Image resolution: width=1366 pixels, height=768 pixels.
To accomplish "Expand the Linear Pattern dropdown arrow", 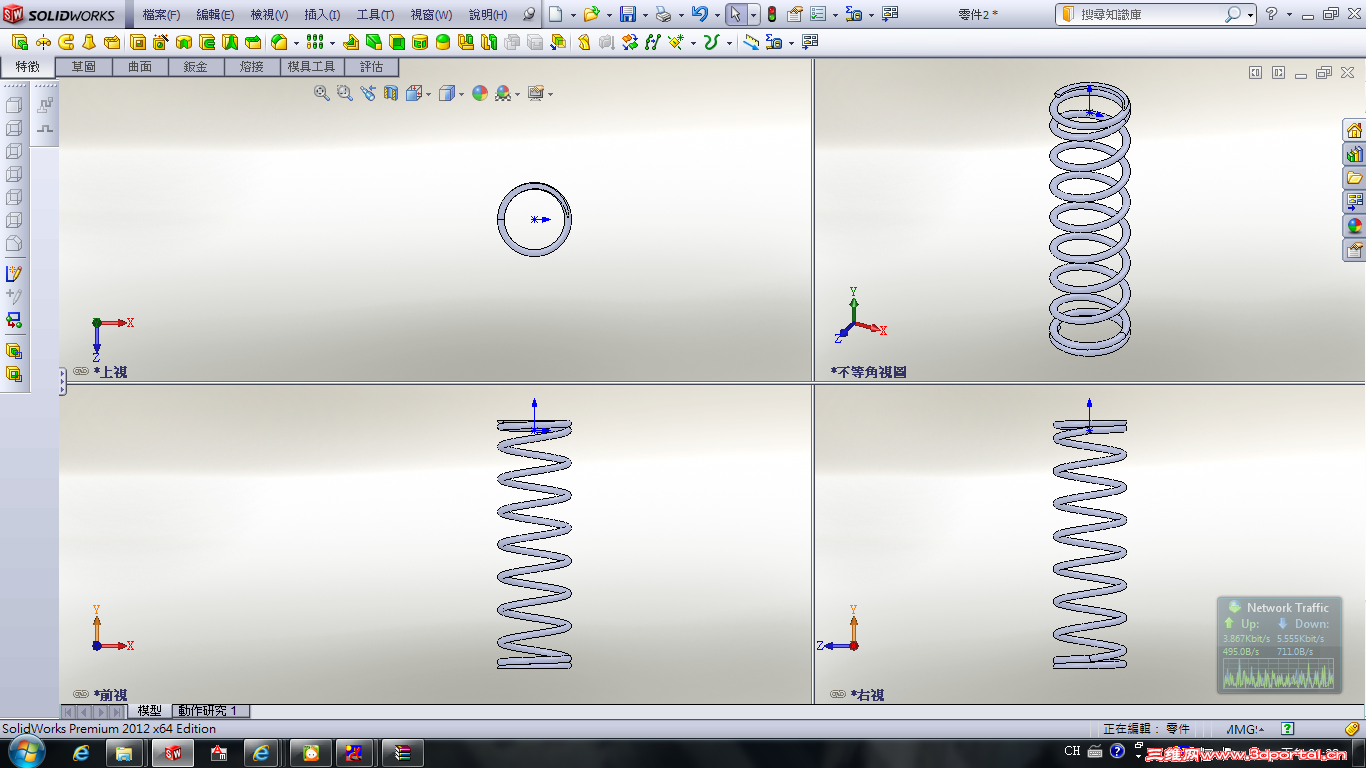I will [332, 43].
